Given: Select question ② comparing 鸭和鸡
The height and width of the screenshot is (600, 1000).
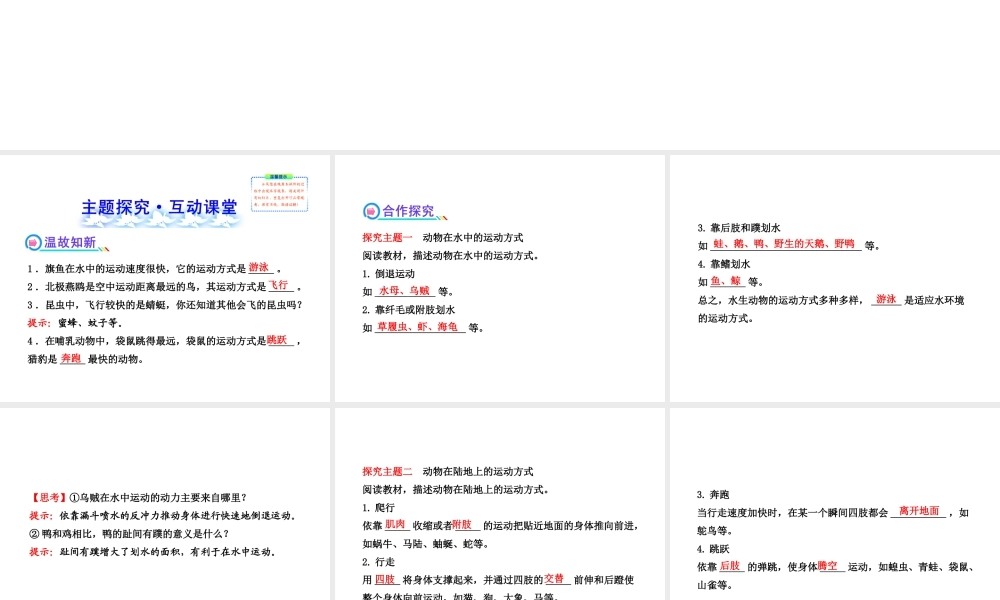Looking at the screenshot, I should tap(129, 534).
